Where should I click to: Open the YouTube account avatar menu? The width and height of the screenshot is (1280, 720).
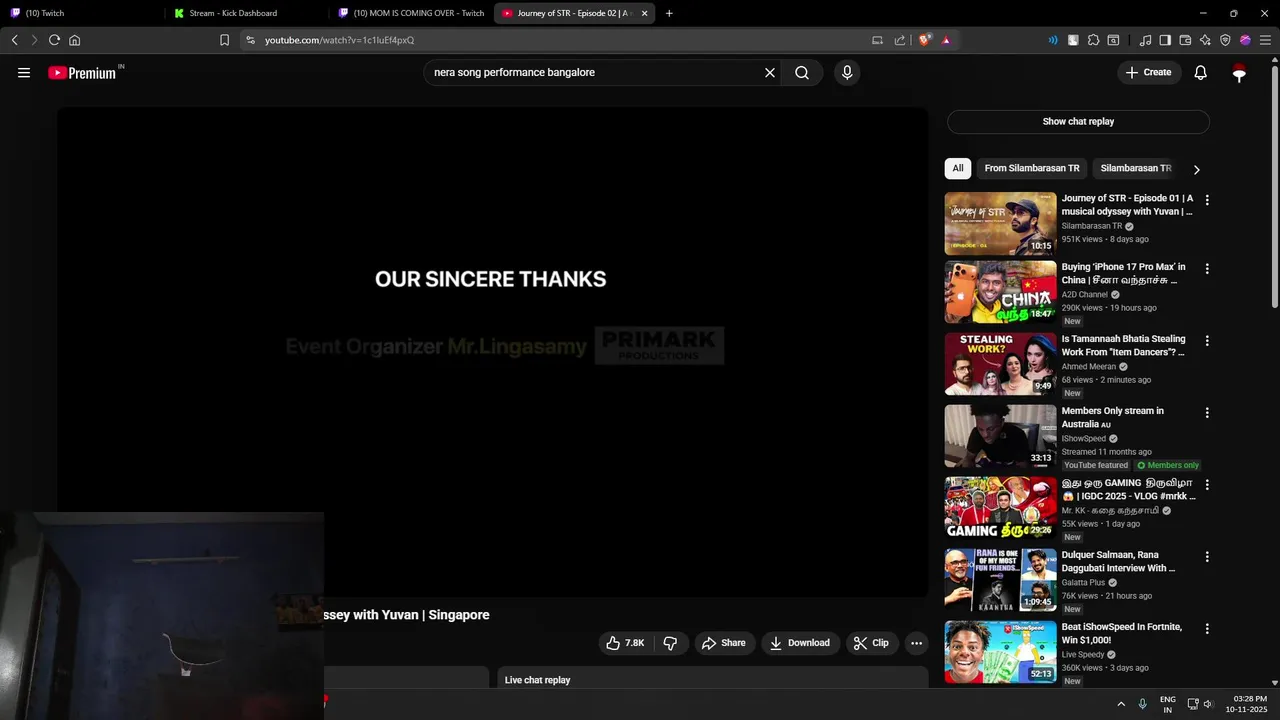coord(1239,72)
